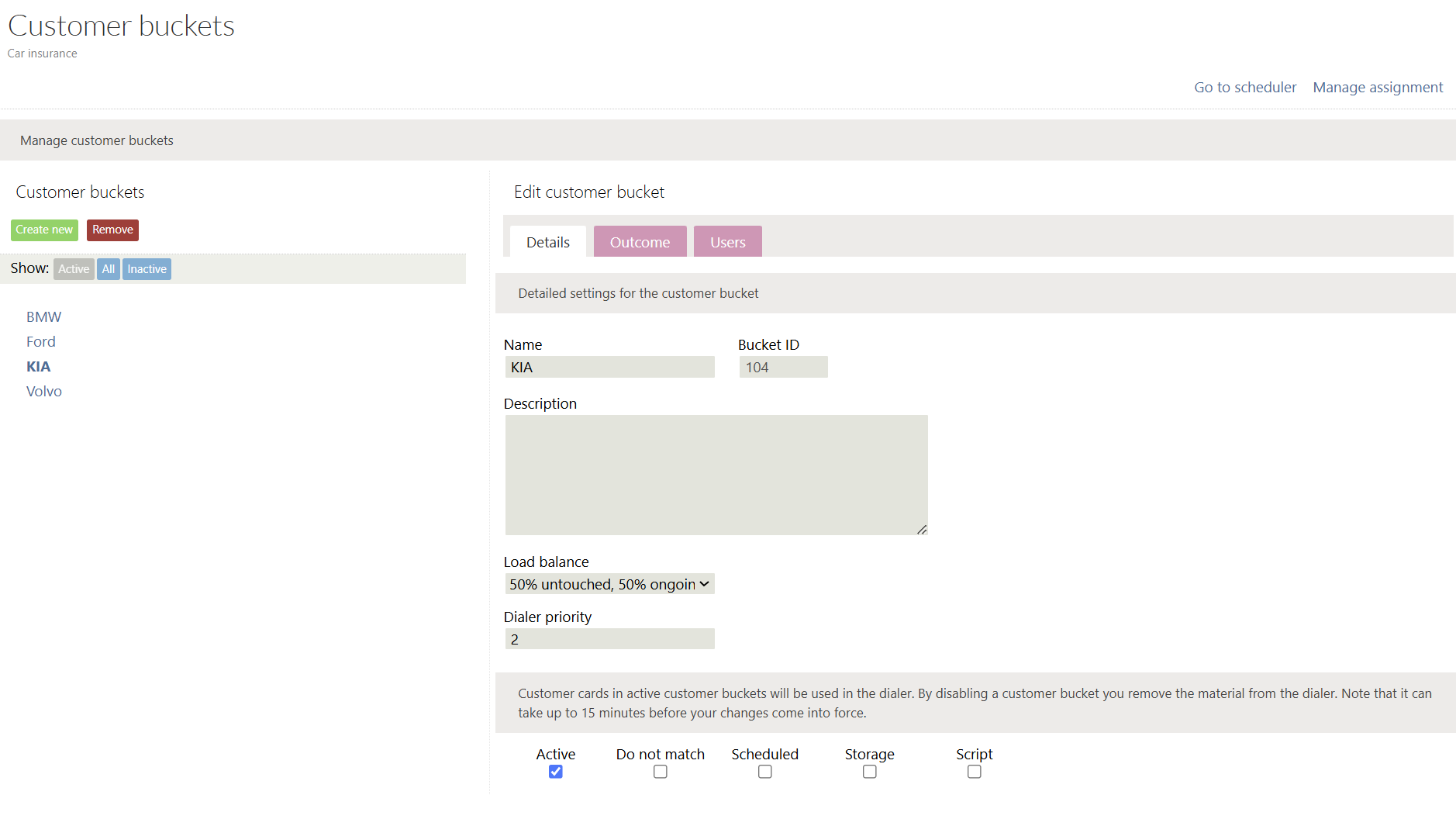Enable the Do not match checkbox
Image resolution: width=1456 pixels, height=826 pixels.
661,772
